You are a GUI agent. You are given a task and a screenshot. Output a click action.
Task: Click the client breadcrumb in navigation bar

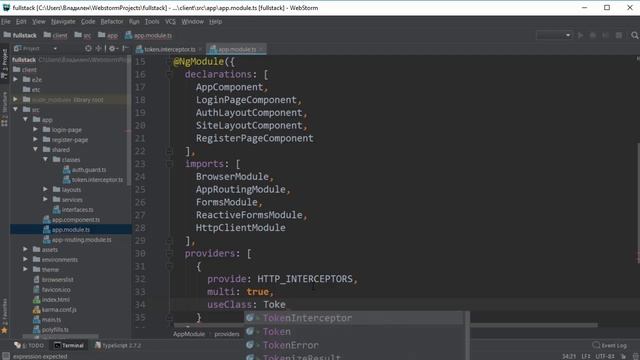click(56, 36)
